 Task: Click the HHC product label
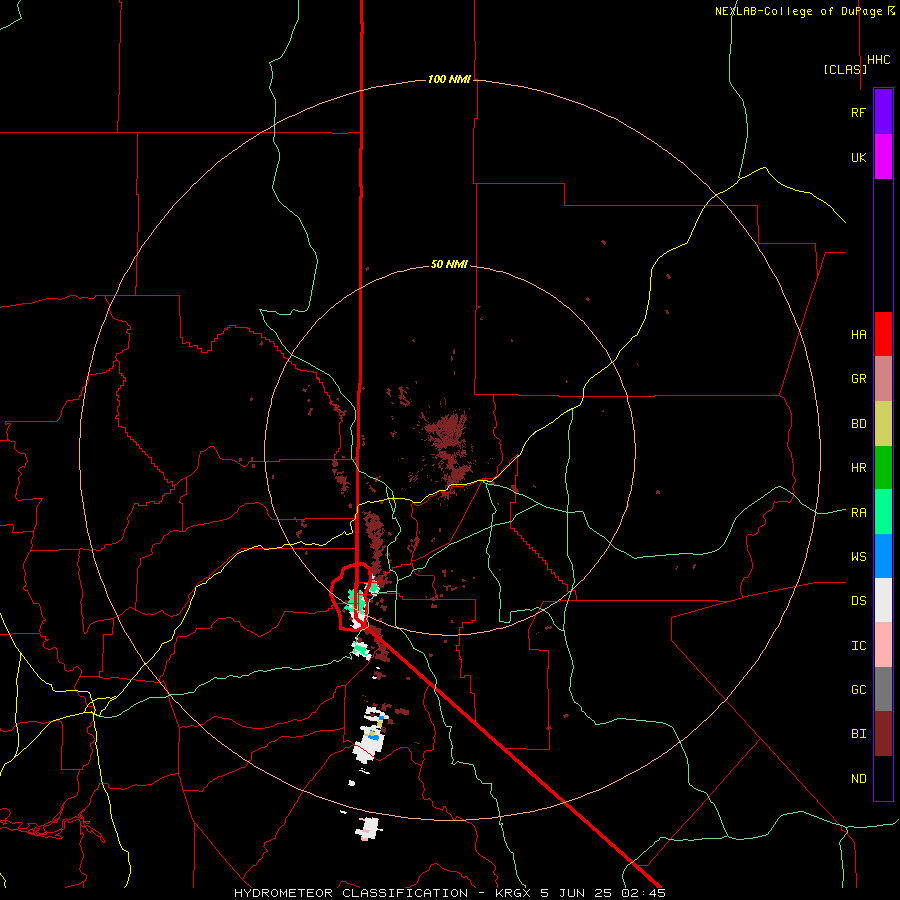pos(879,60)
